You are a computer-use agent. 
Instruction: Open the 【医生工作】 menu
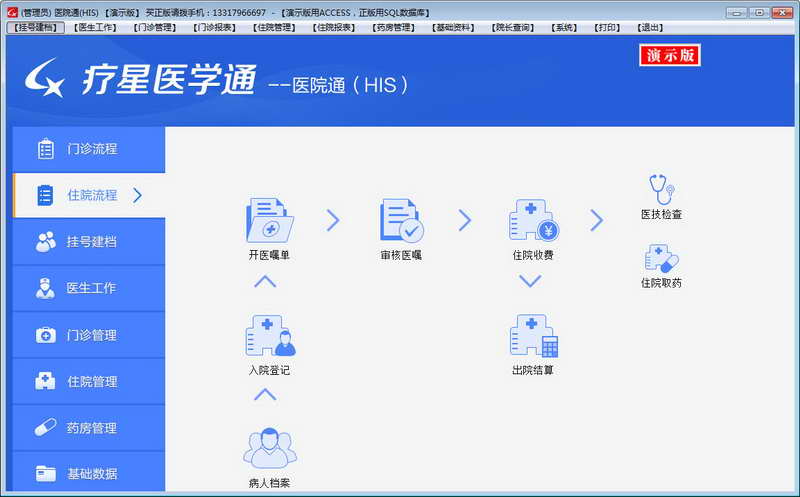coord(95,28)
